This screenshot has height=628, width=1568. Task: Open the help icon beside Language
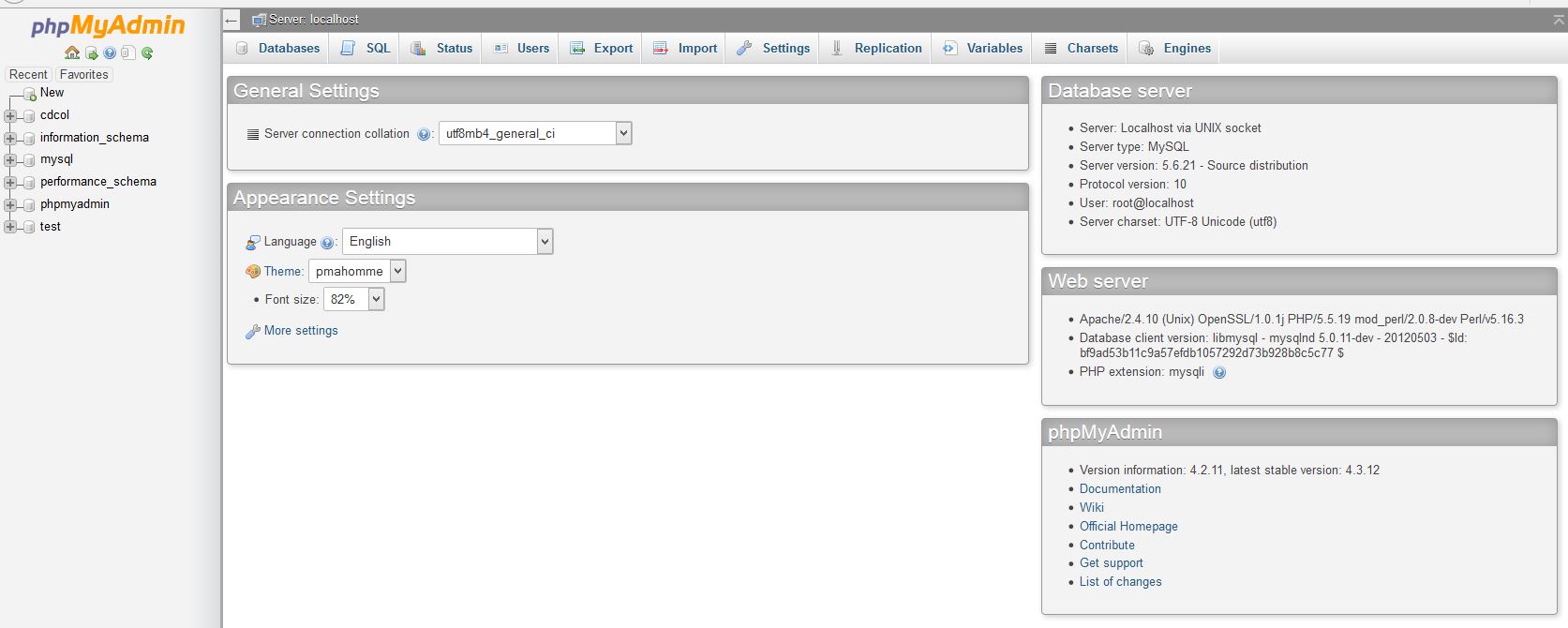pyautogui.click(x=327, y=243)
